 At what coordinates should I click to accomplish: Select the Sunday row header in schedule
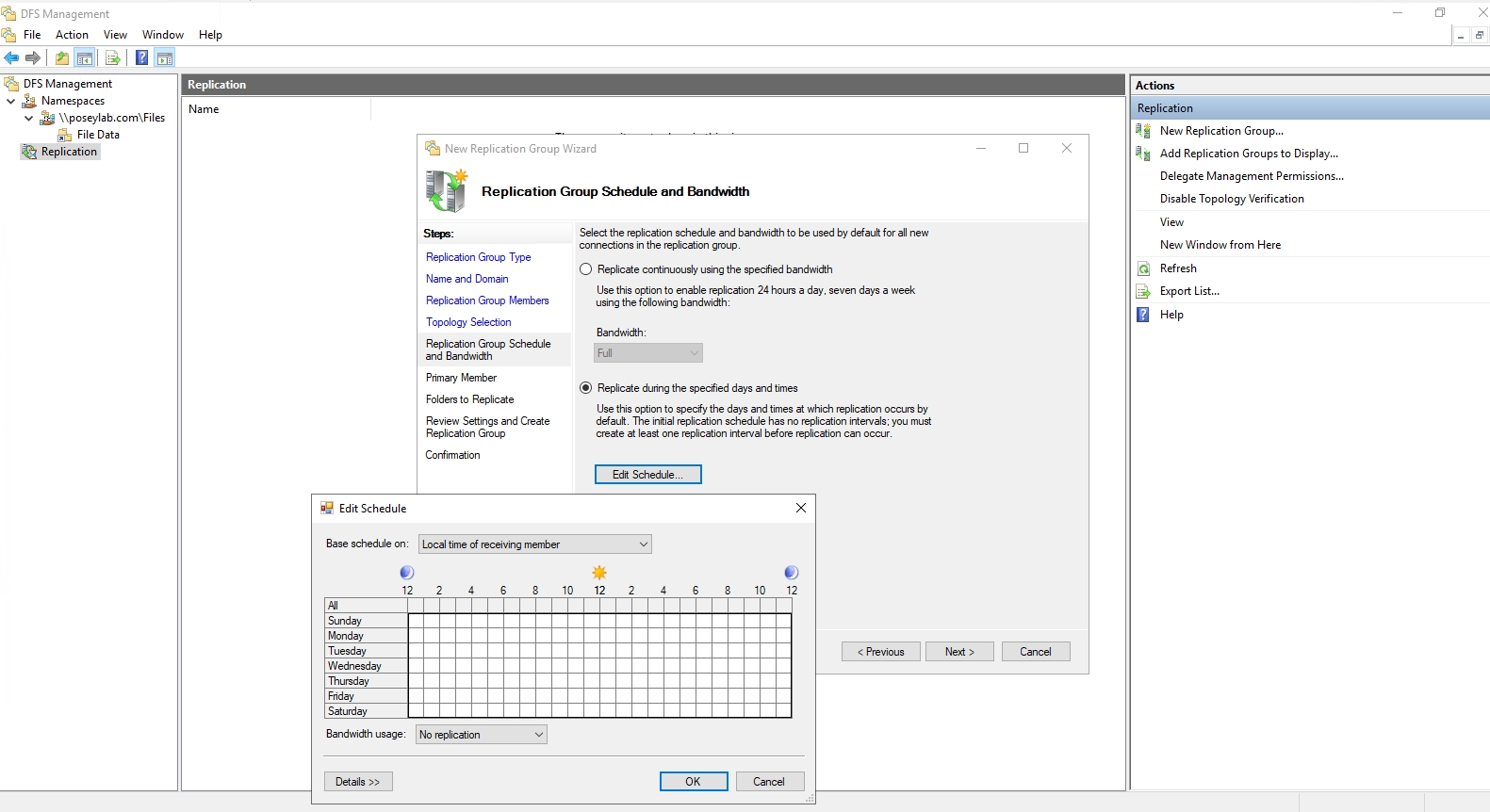pyautogui.click(x=366, y=621)
